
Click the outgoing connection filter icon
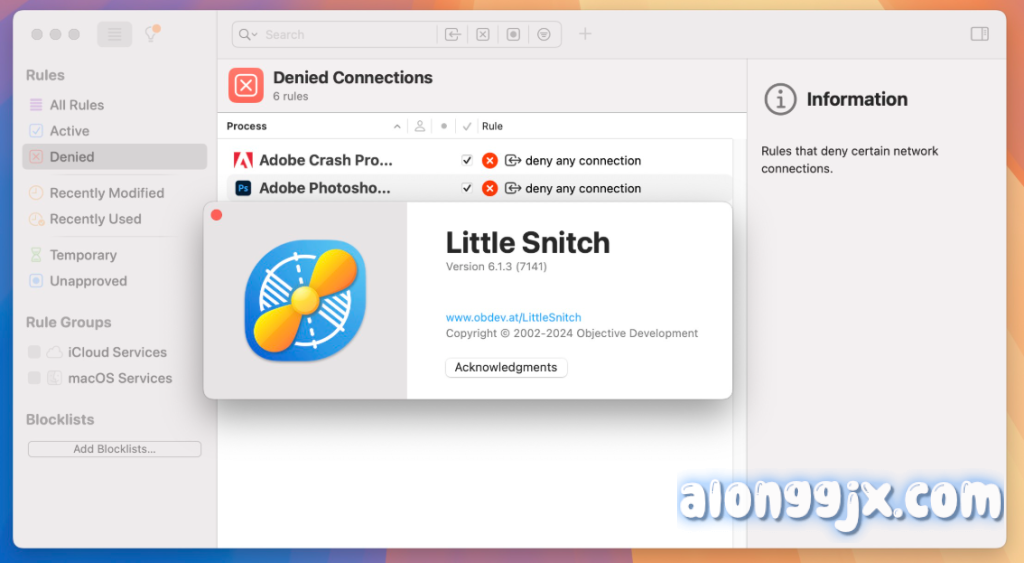[453, 34]
